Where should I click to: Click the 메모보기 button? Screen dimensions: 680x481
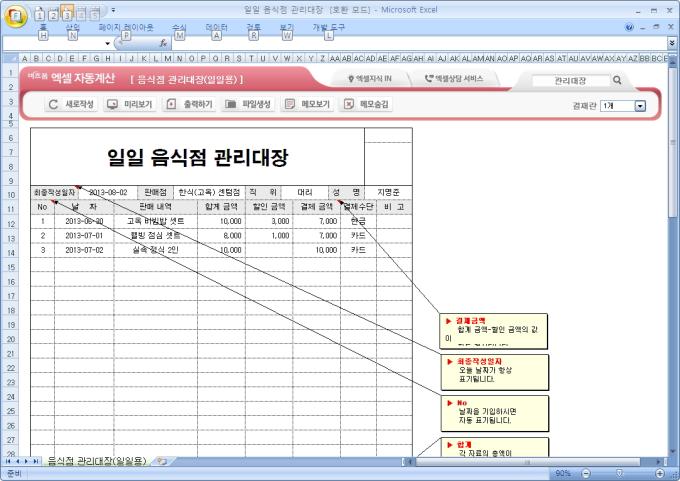[x=307, y=104]
